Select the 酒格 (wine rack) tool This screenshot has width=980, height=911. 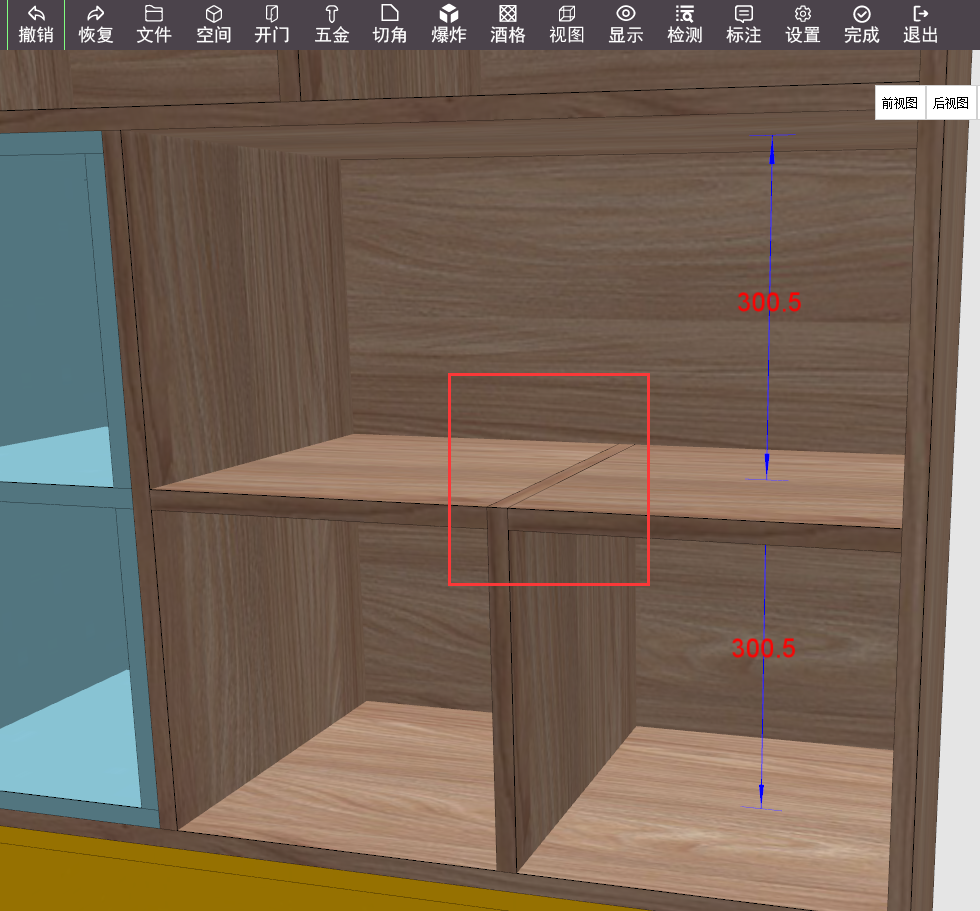(508, 24)
